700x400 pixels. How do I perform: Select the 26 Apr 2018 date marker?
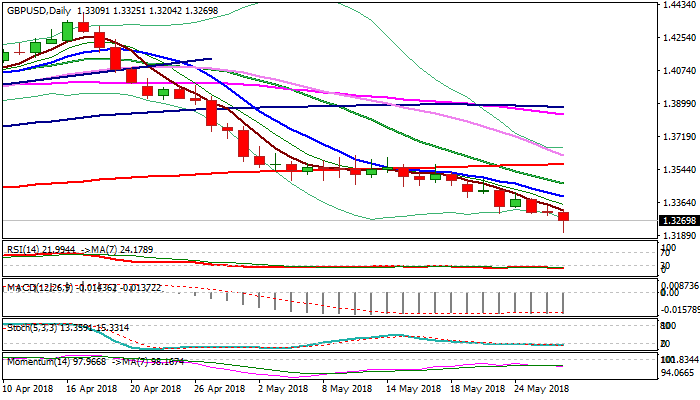point(217,388)
